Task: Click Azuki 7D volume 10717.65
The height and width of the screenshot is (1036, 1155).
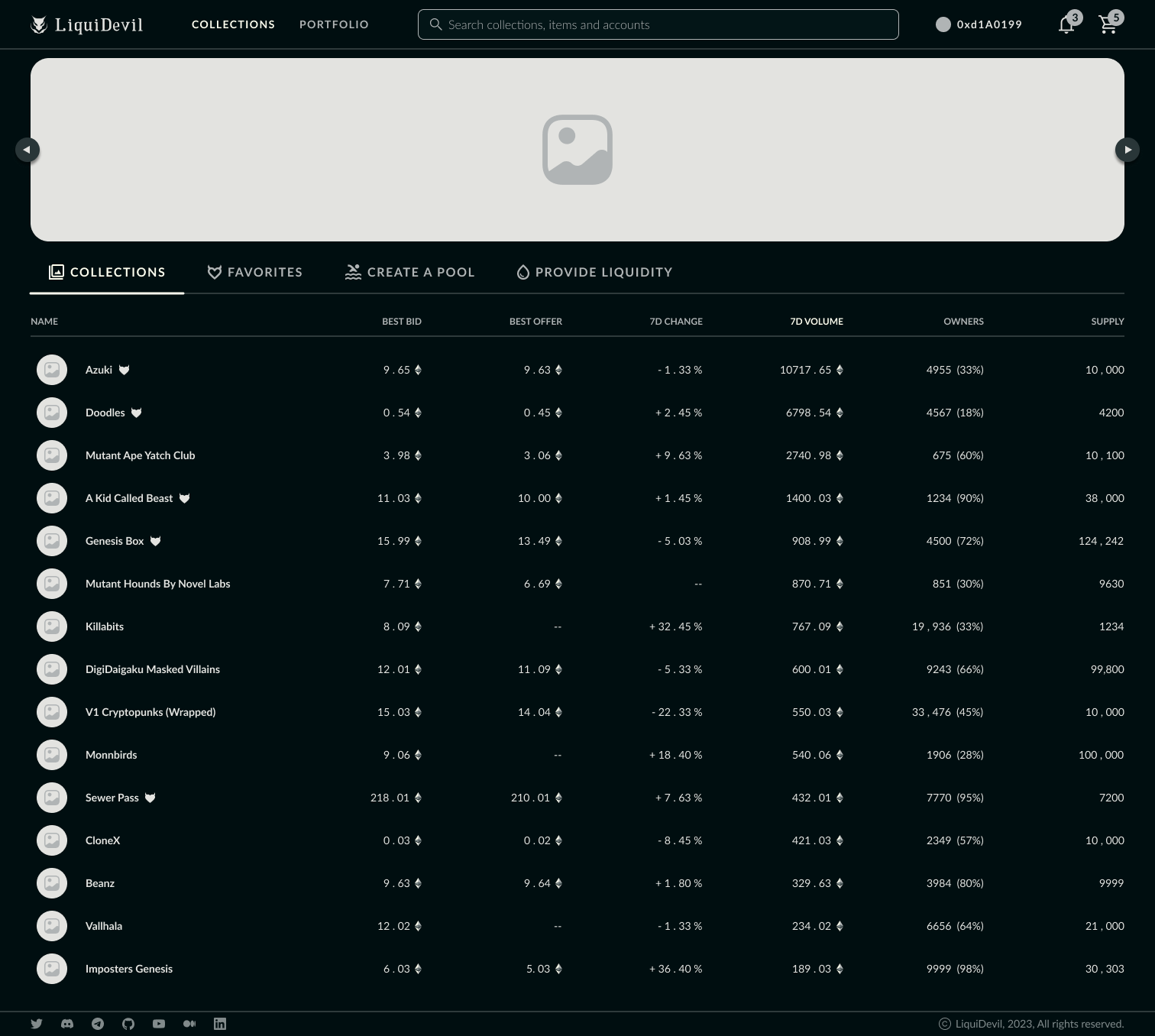Action: pyautogui.click(x=811, y=370)
